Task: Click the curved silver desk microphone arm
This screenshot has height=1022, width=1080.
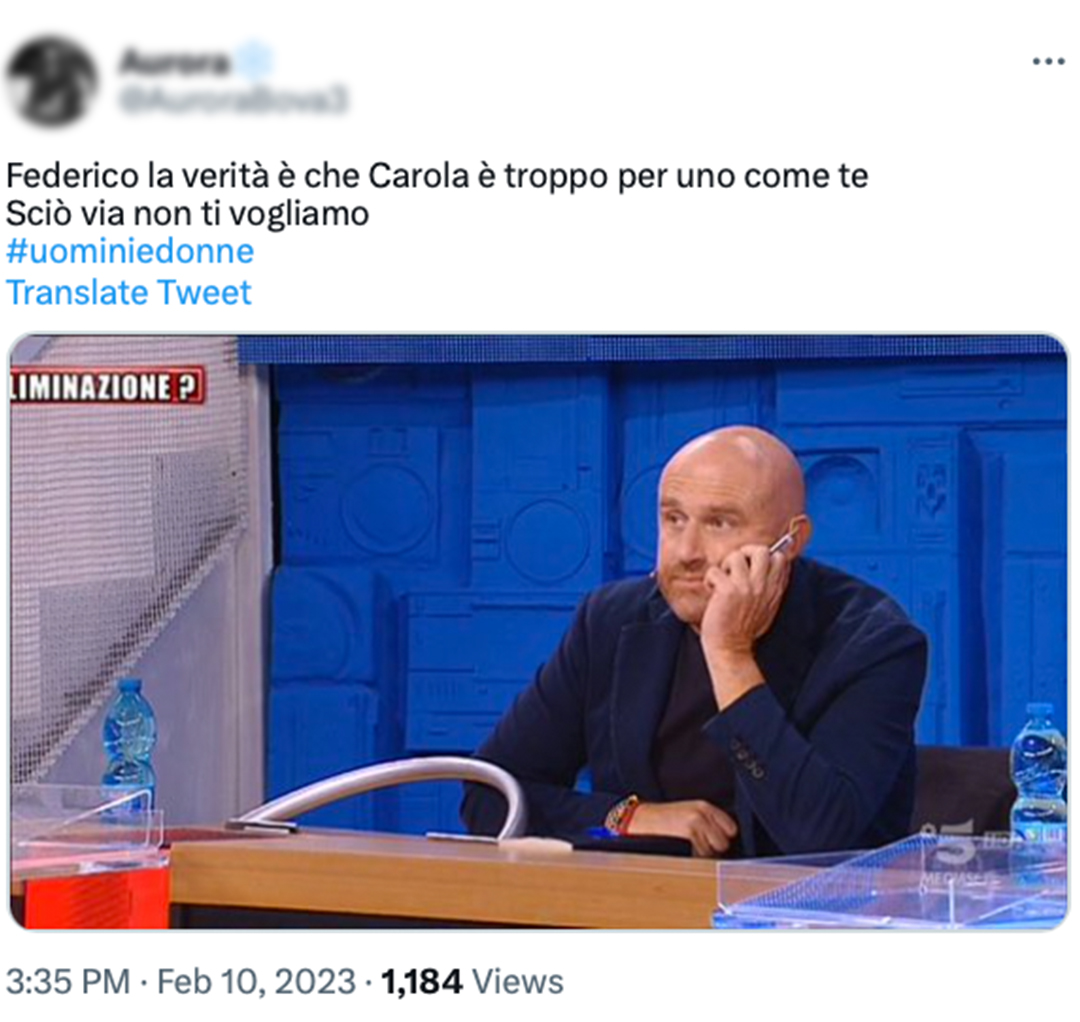Action: [379, 799]
